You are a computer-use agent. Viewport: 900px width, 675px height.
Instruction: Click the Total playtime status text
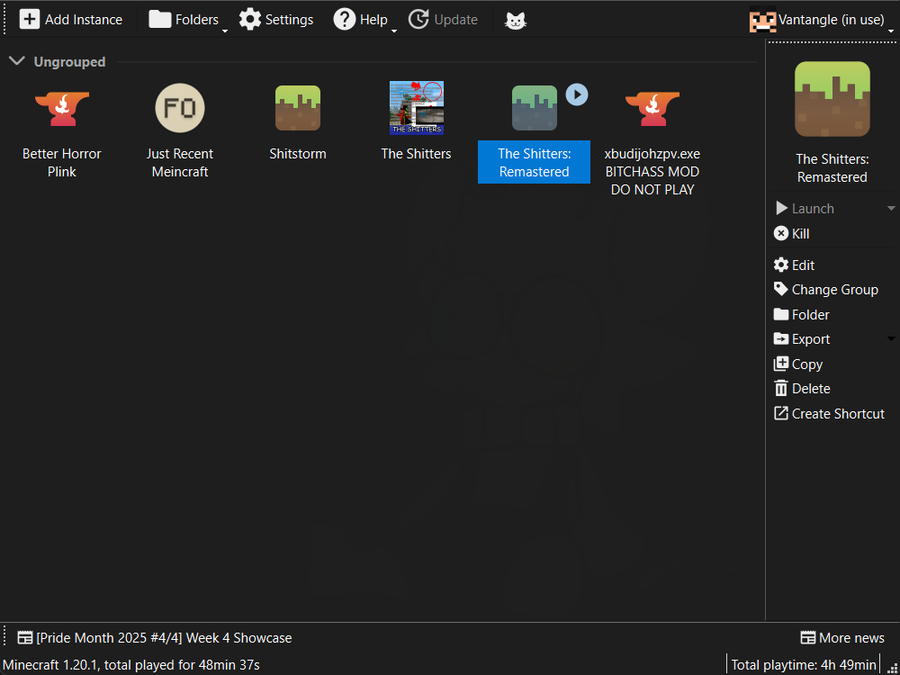[x=804, y=665]
